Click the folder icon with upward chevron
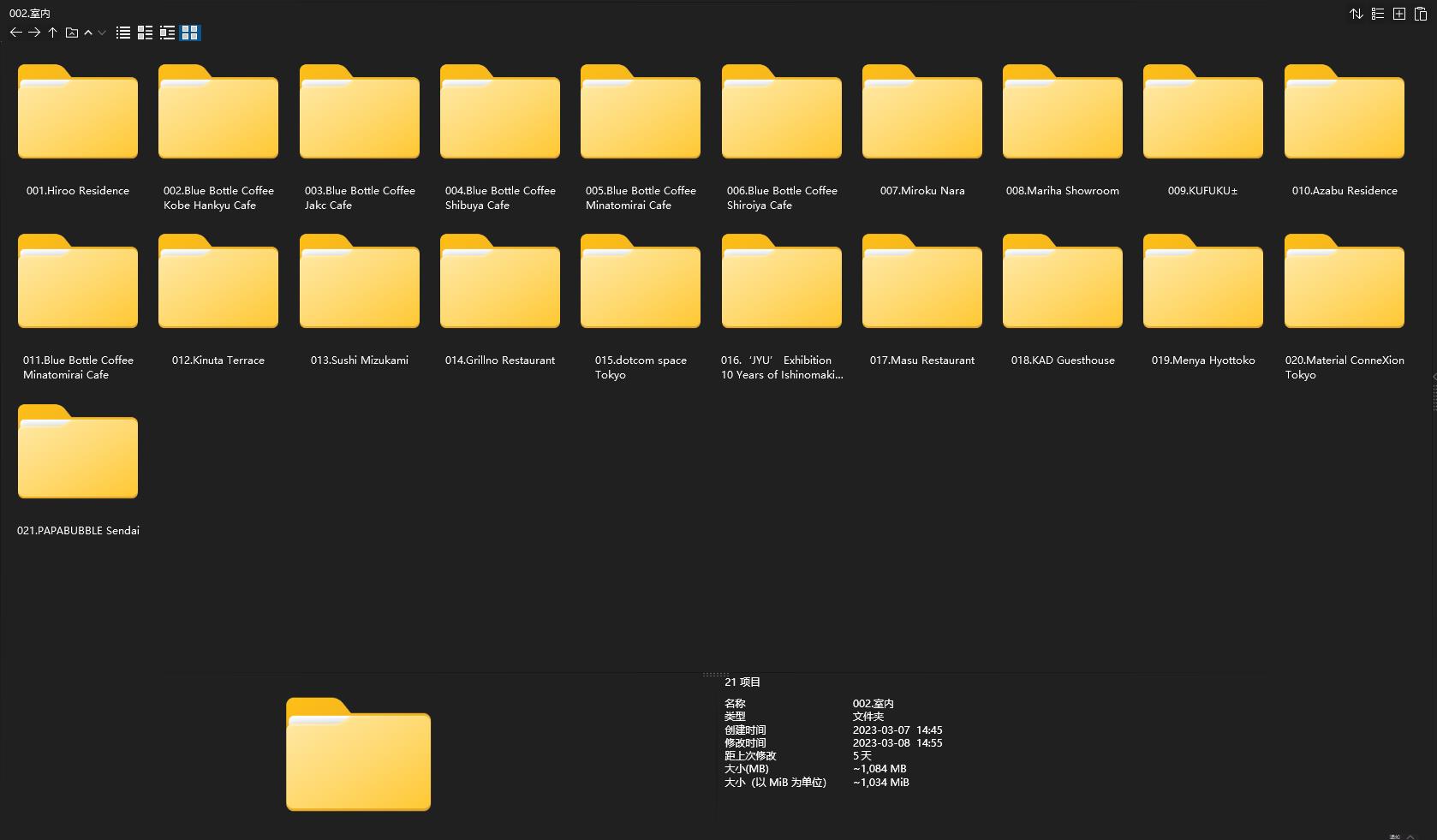Viewport: 1437px width, 840px height. point(72,33)
